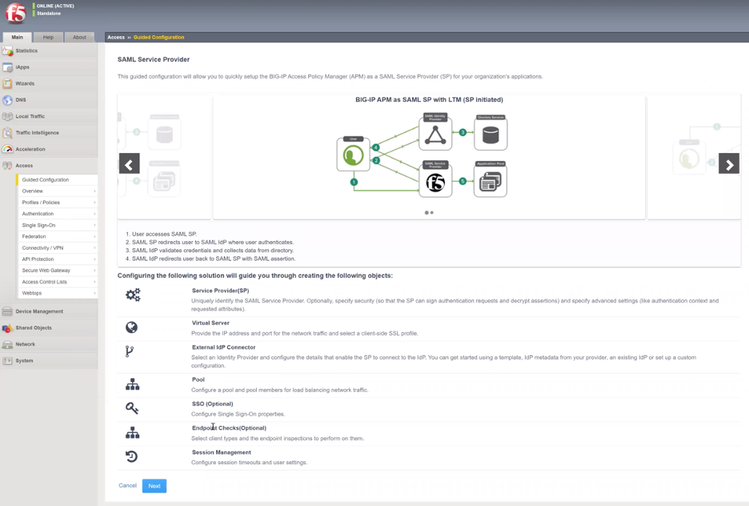Screen dimensions: 749x506
Task: Click the Virtual Server heading
Action: (x=211, y=323)
